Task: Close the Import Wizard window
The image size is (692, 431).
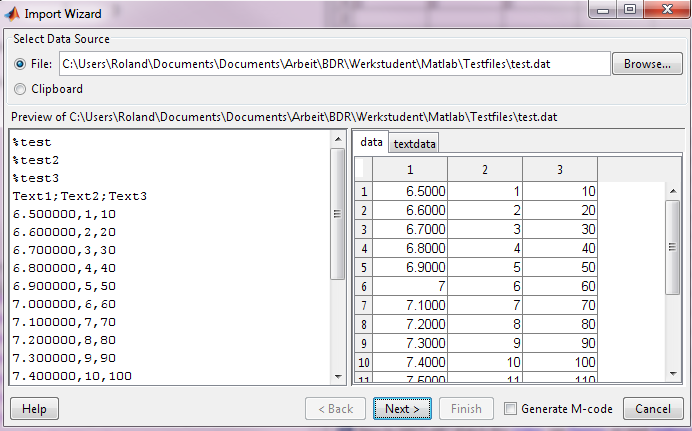Action: coord(663,11)
